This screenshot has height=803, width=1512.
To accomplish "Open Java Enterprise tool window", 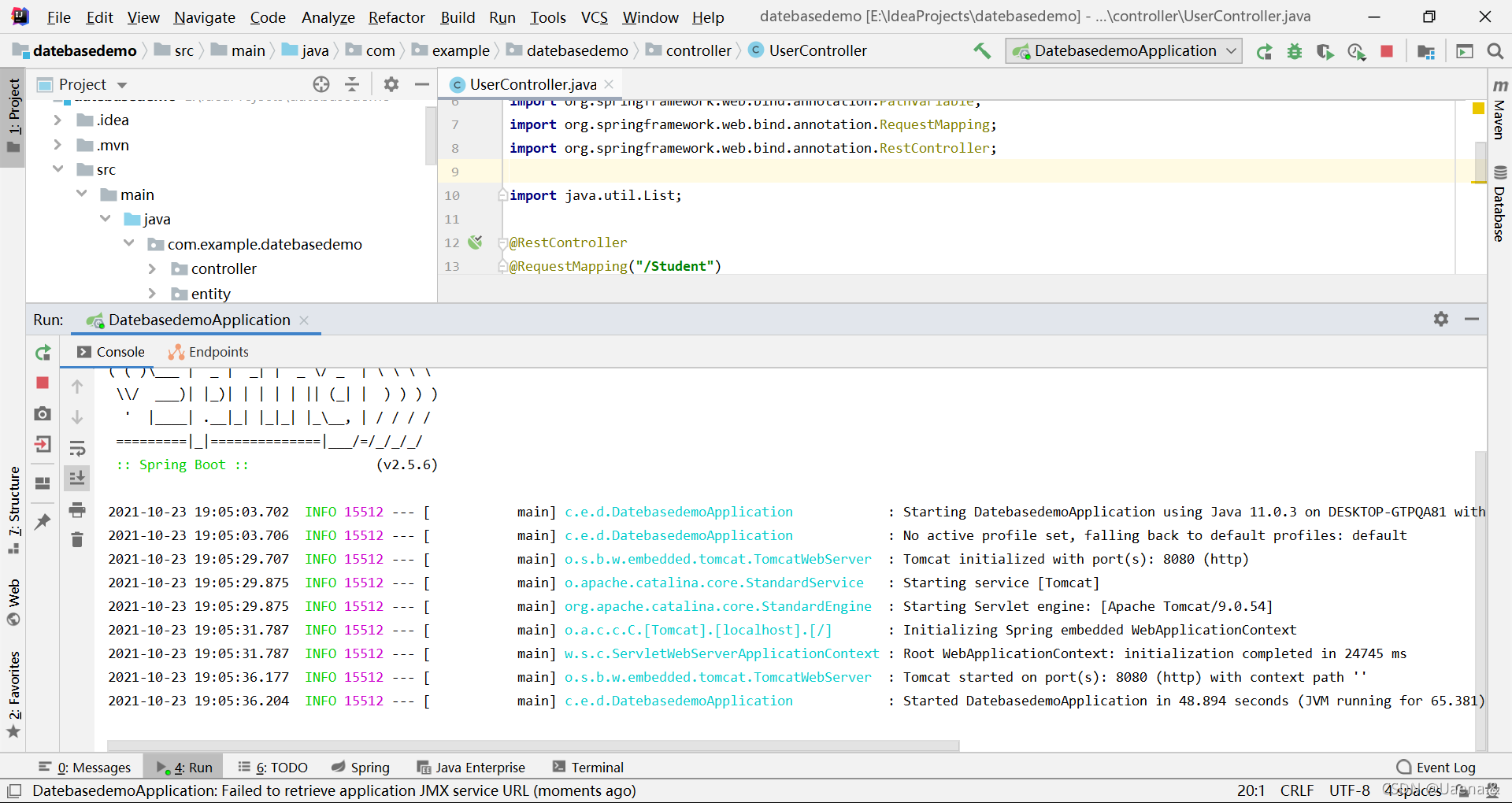I will (x=471, y=768).
